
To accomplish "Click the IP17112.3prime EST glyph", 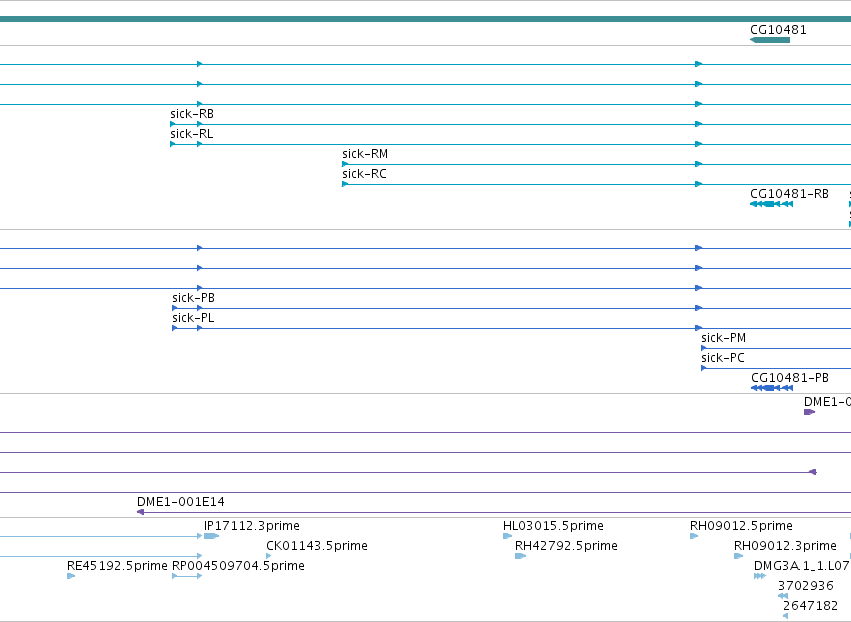I will tap(211, 536).
